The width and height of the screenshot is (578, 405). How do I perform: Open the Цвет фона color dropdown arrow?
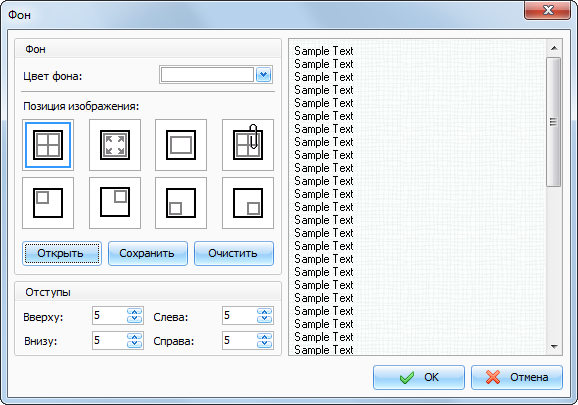tap(264, 75)
